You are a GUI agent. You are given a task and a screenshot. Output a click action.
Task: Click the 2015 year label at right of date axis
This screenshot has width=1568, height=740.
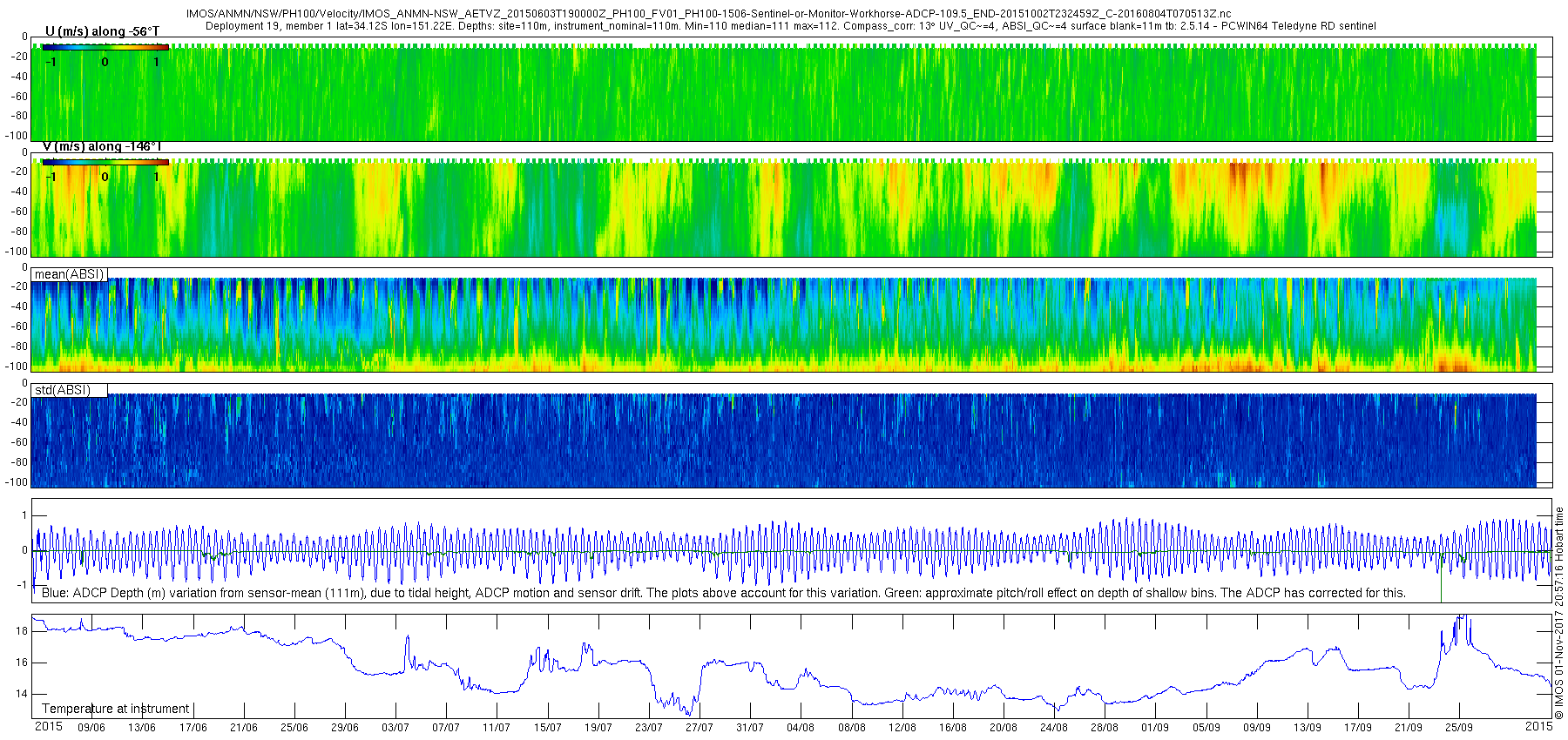[x=1538, y=726]
